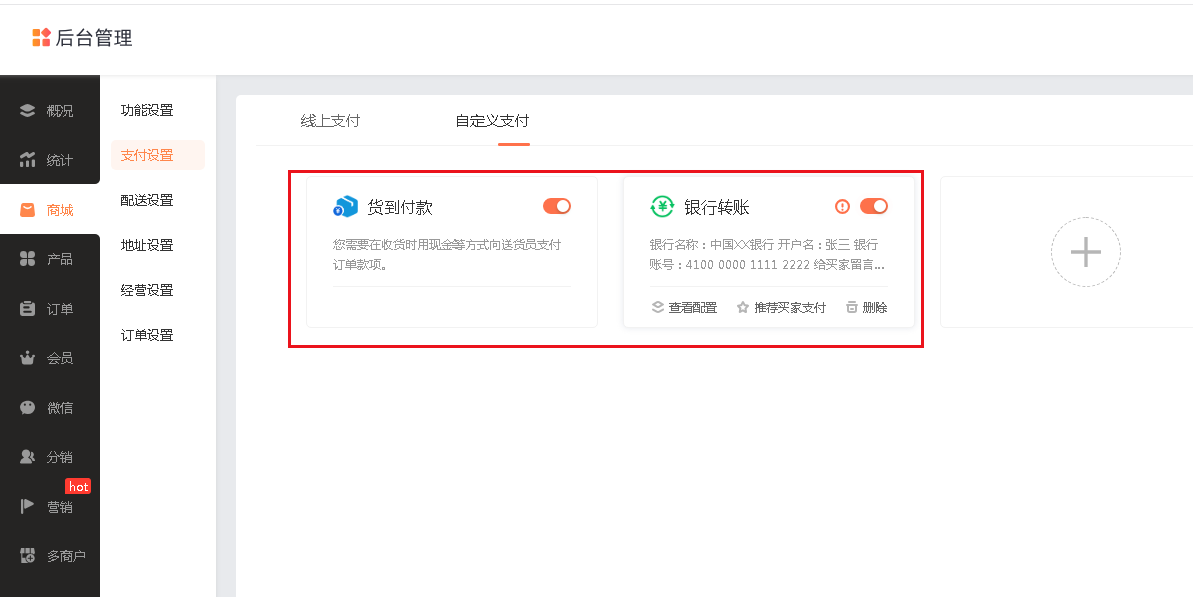1193x597 pixels.
Task: Select the 产品 products icon in sidebar
Action: tap(28, 259)
